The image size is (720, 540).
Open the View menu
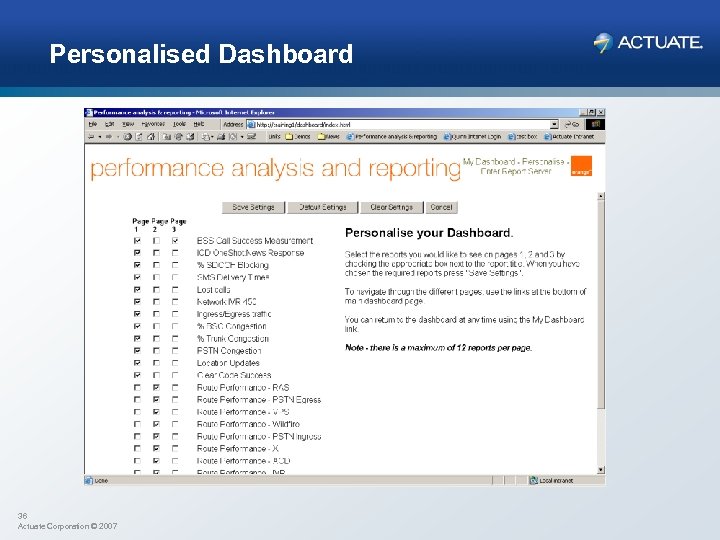click(x=128, y=124)
